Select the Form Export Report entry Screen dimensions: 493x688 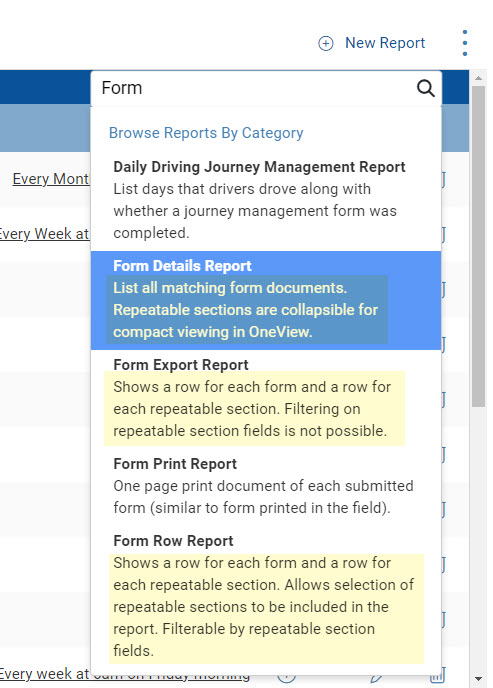point(266,398)
